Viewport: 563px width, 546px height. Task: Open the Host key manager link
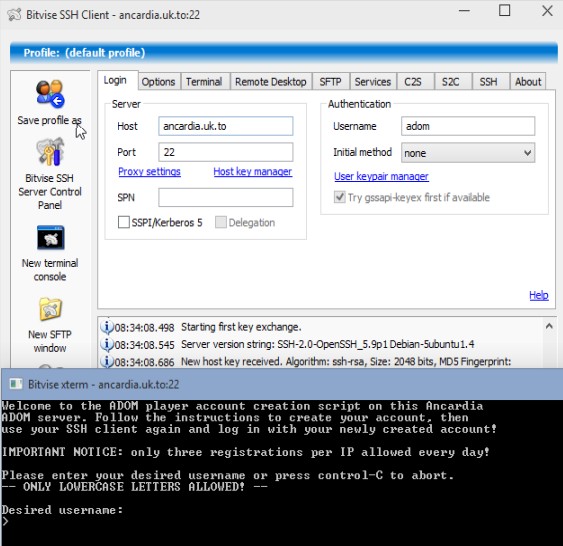point(252,172)
